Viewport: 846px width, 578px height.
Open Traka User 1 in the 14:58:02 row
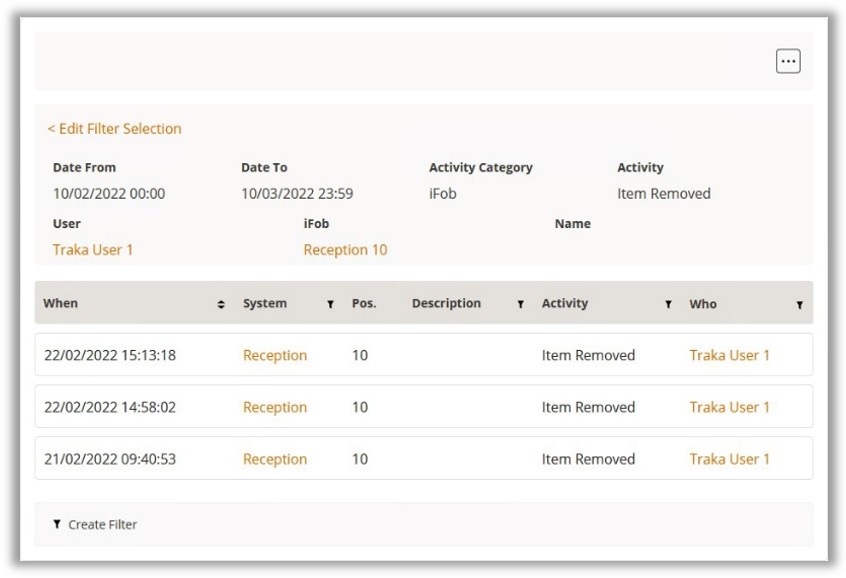pyautogui.click(x=729, y=407)
